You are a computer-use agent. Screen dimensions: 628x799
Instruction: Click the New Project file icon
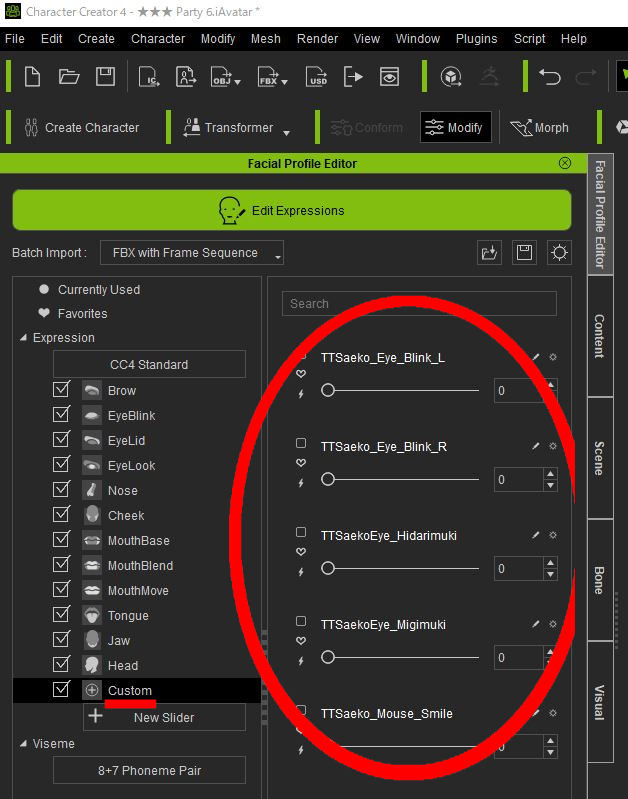coord(32,77)
